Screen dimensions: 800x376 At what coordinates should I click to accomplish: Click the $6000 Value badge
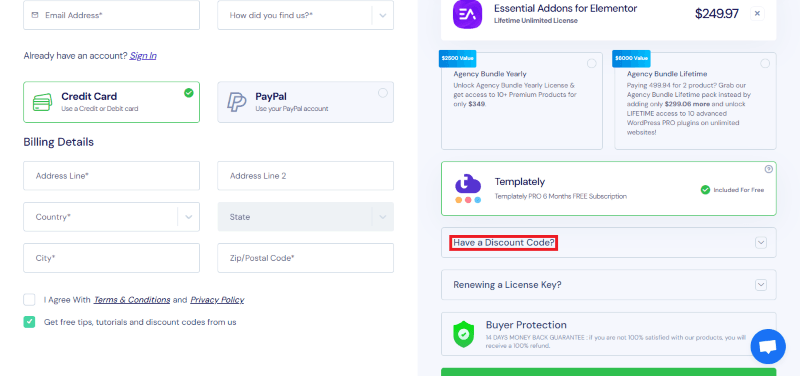(x=632, y=58)
